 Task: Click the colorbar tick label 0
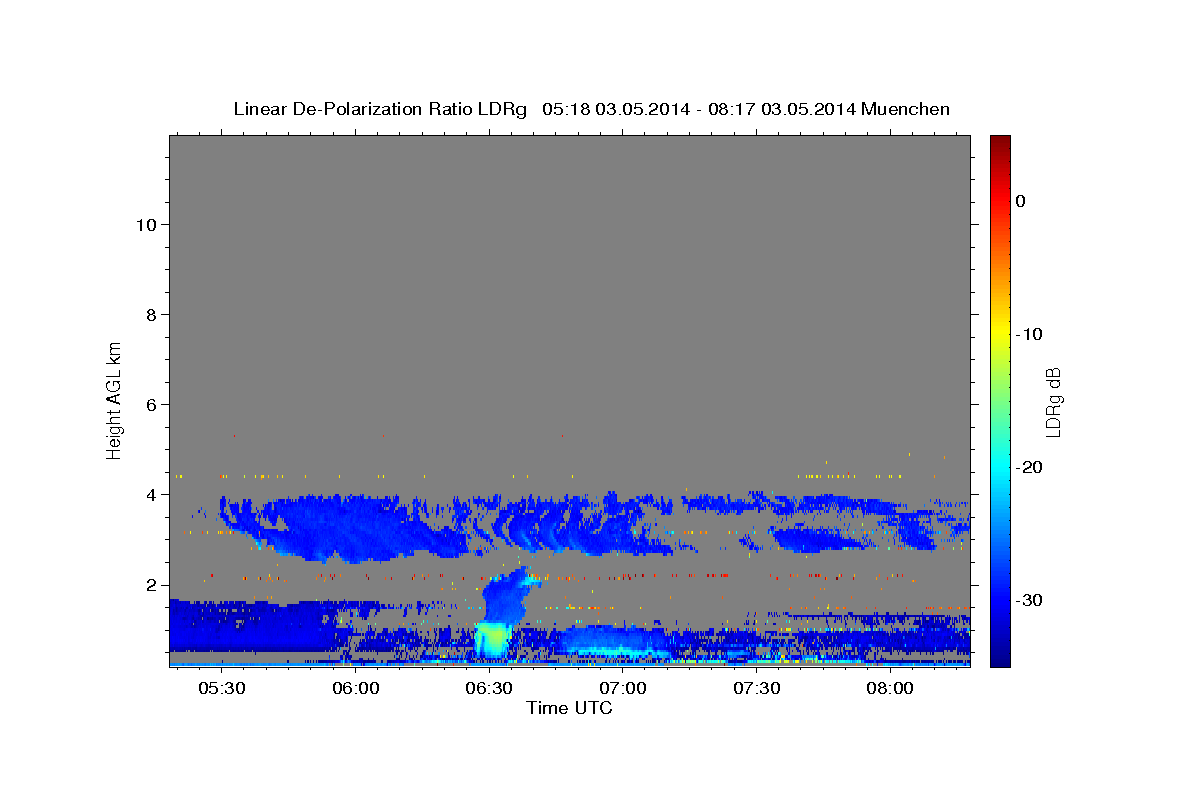pos(1021,201)
